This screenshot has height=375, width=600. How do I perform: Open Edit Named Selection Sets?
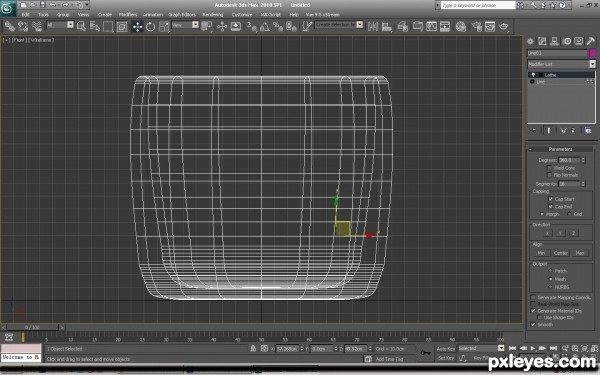(x=307, y=26)
